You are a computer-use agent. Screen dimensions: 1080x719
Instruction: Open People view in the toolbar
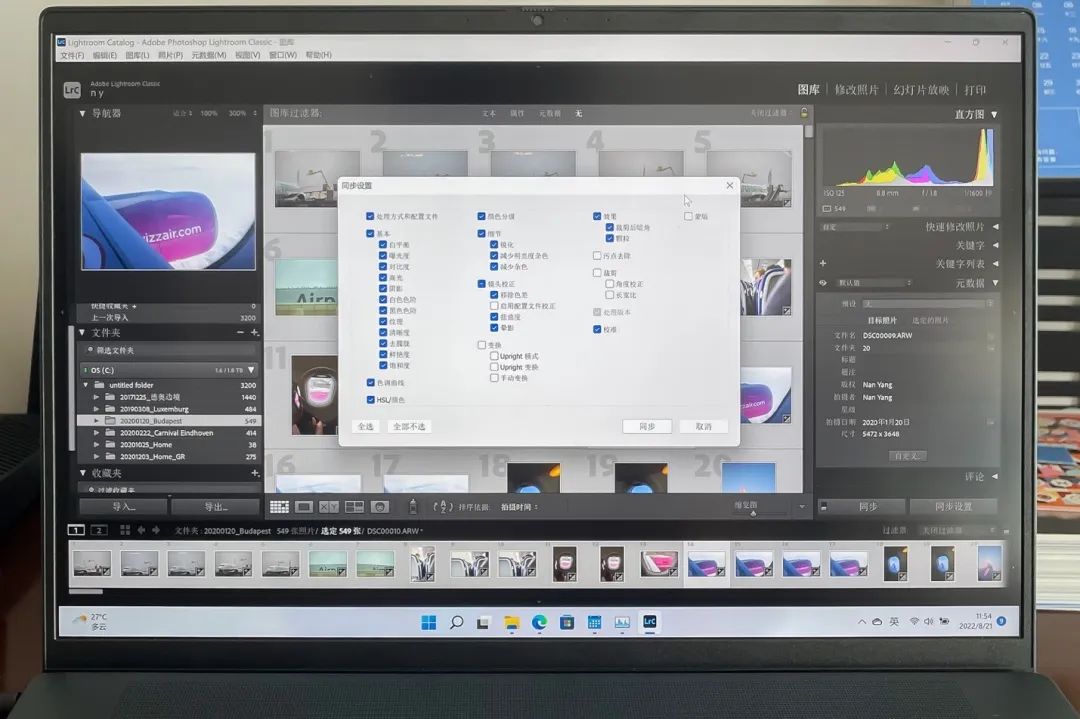pyautogui.click(x=380, y=508)
